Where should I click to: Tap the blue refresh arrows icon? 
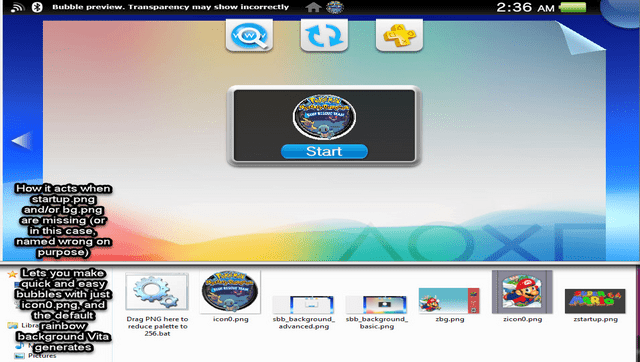pos(324,36)
